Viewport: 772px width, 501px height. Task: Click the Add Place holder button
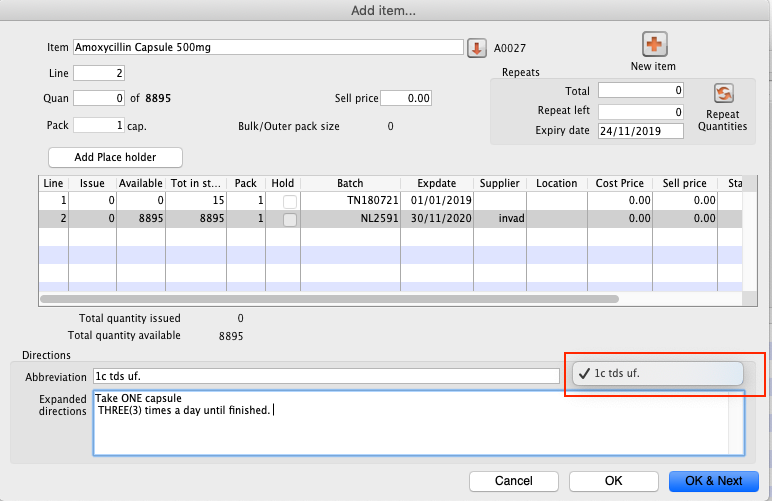(x=116, y=157)
